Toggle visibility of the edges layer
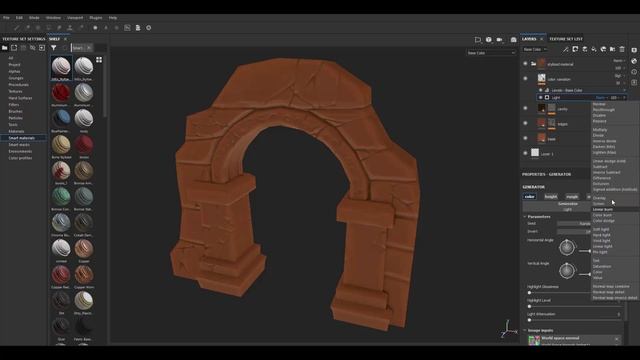This screenshot has height=360, width=640. (525, 123)
